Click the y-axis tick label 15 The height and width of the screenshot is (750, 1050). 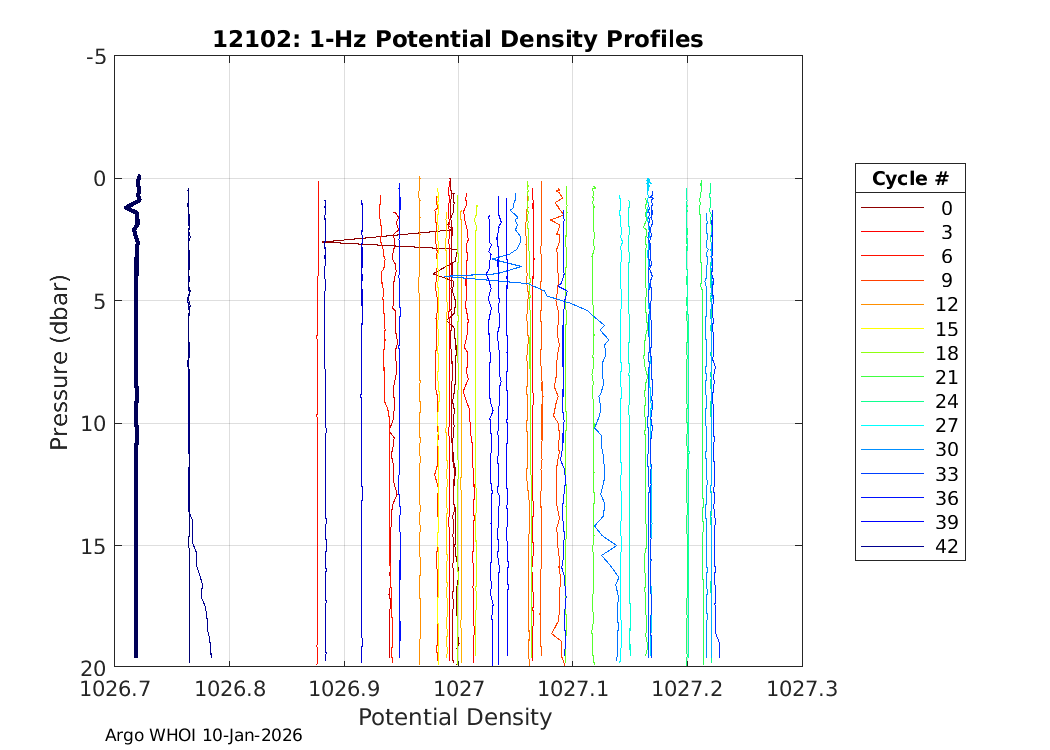click(x=93, y=545)
